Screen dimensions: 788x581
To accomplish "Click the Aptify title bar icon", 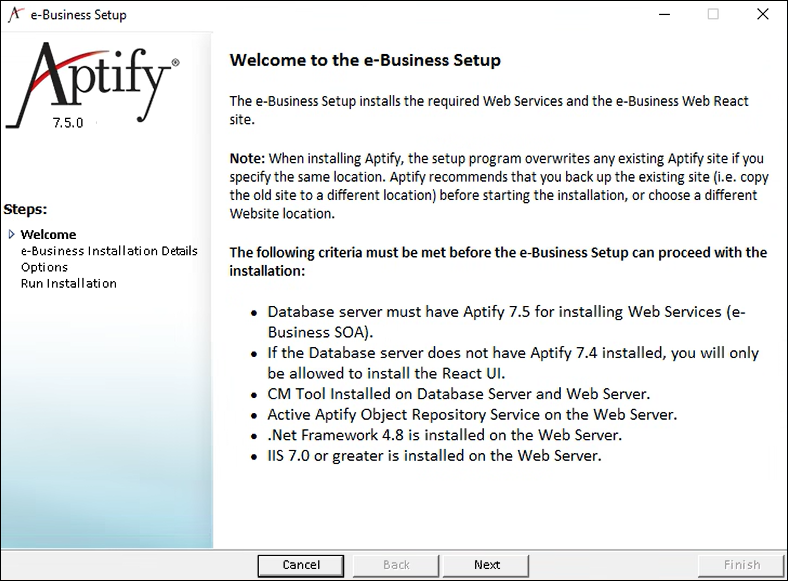I will coord(16,15).
